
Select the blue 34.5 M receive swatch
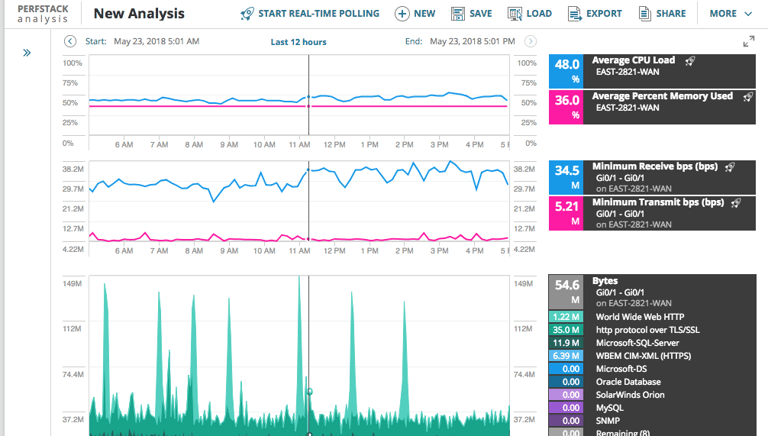click(566, 177)
